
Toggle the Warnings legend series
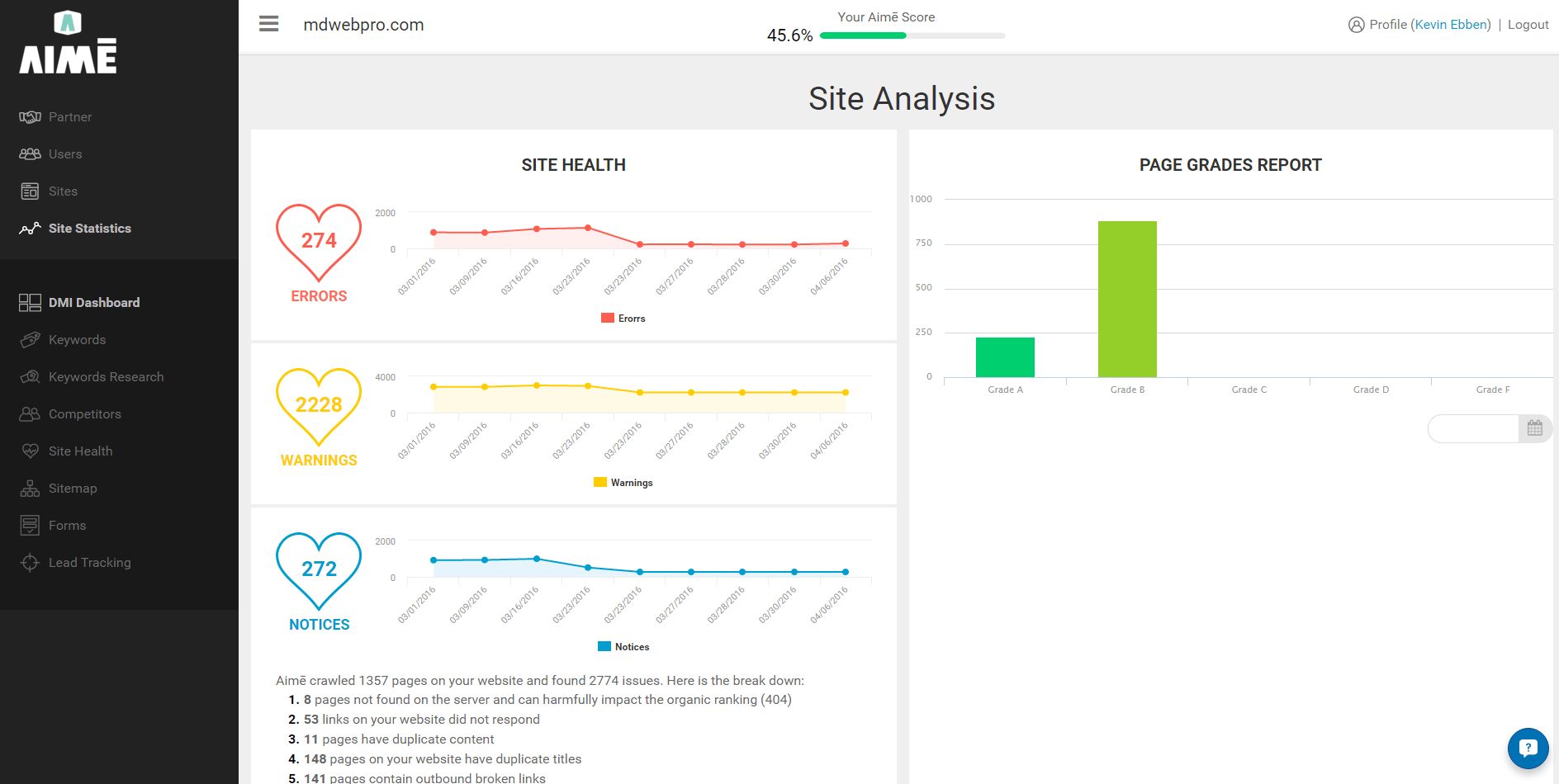623,483
